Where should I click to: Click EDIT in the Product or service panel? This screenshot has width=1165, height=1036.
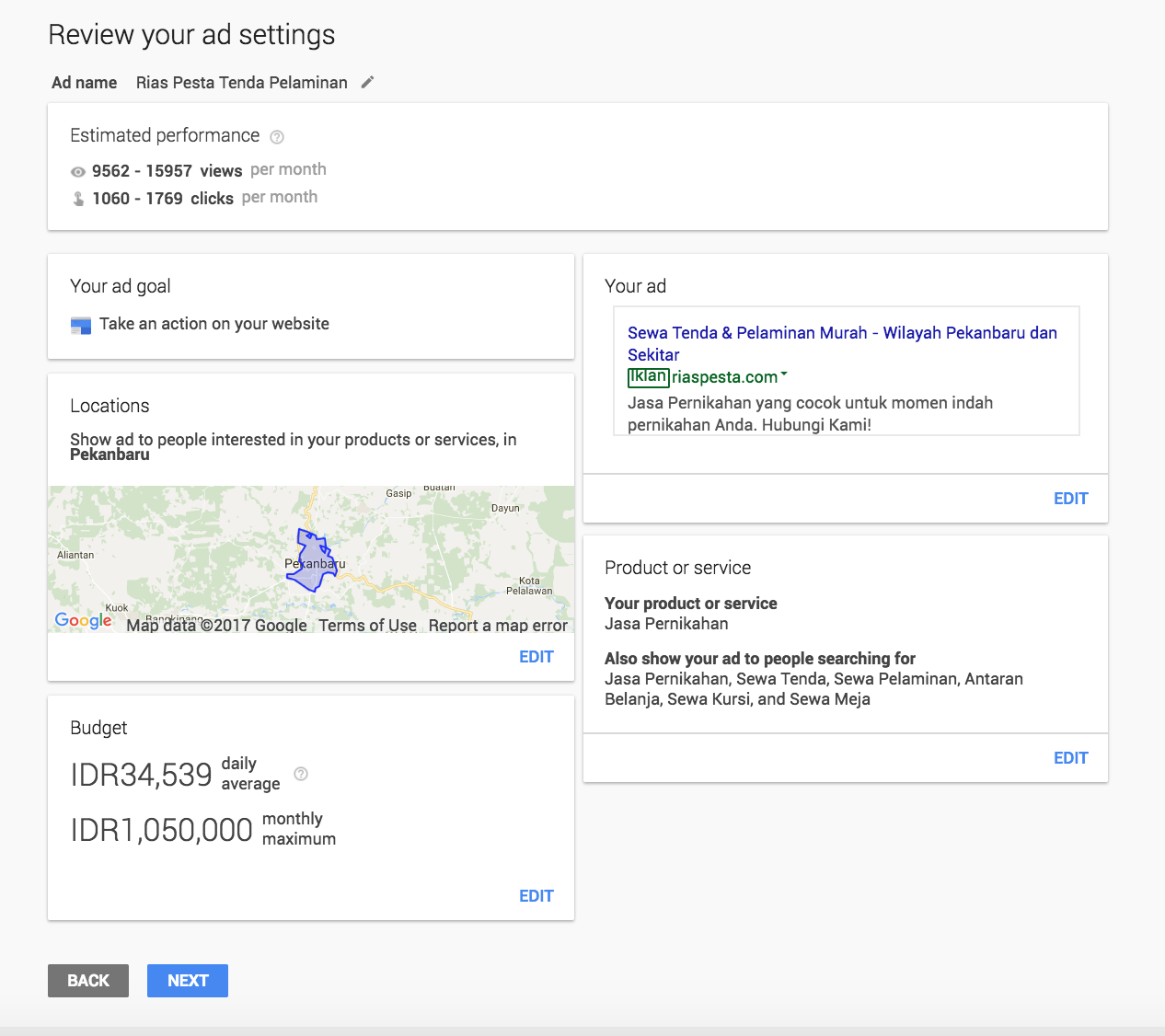[1070, 757]
